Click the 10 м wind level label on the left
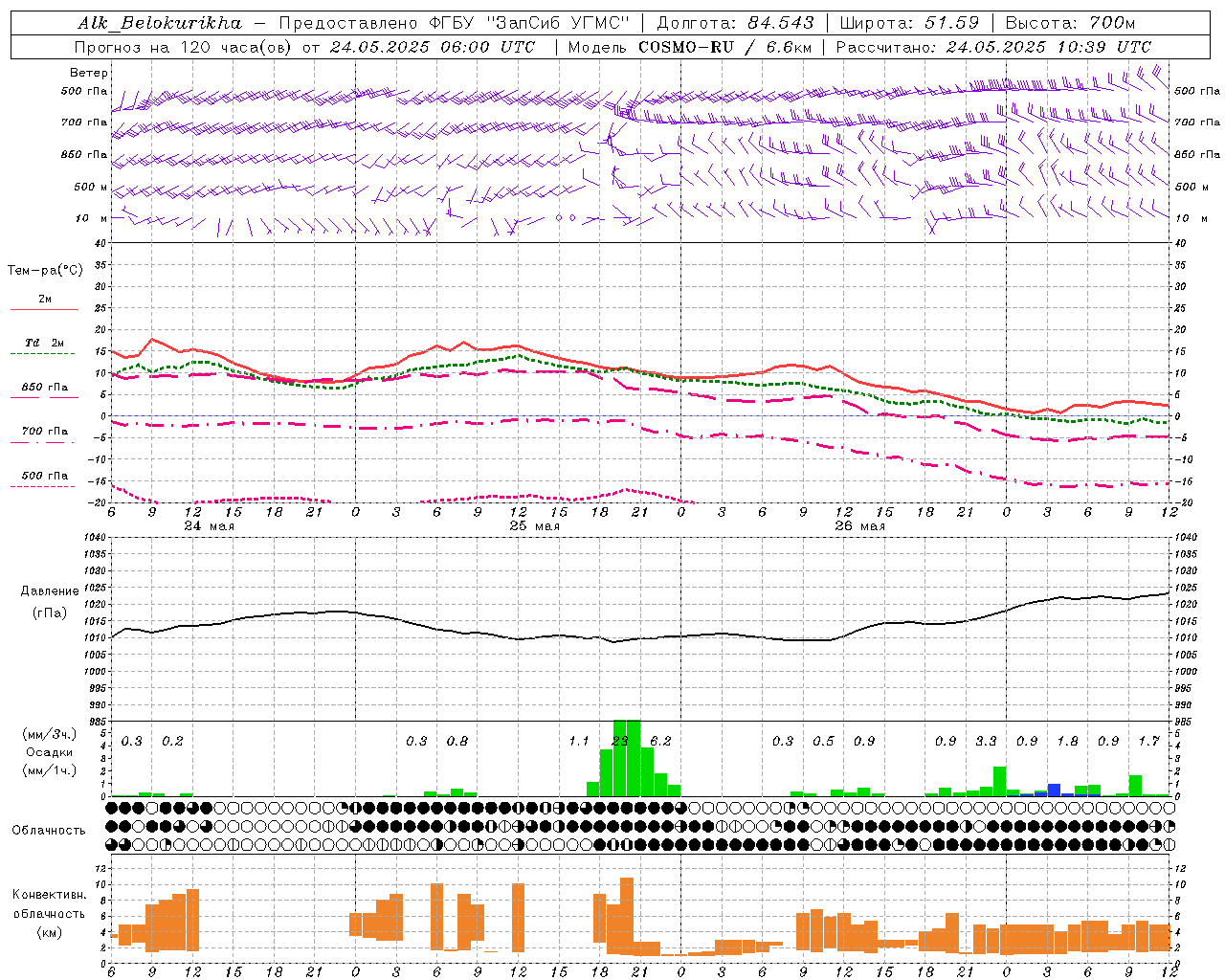1225x980 pixels. pos(92,218)
